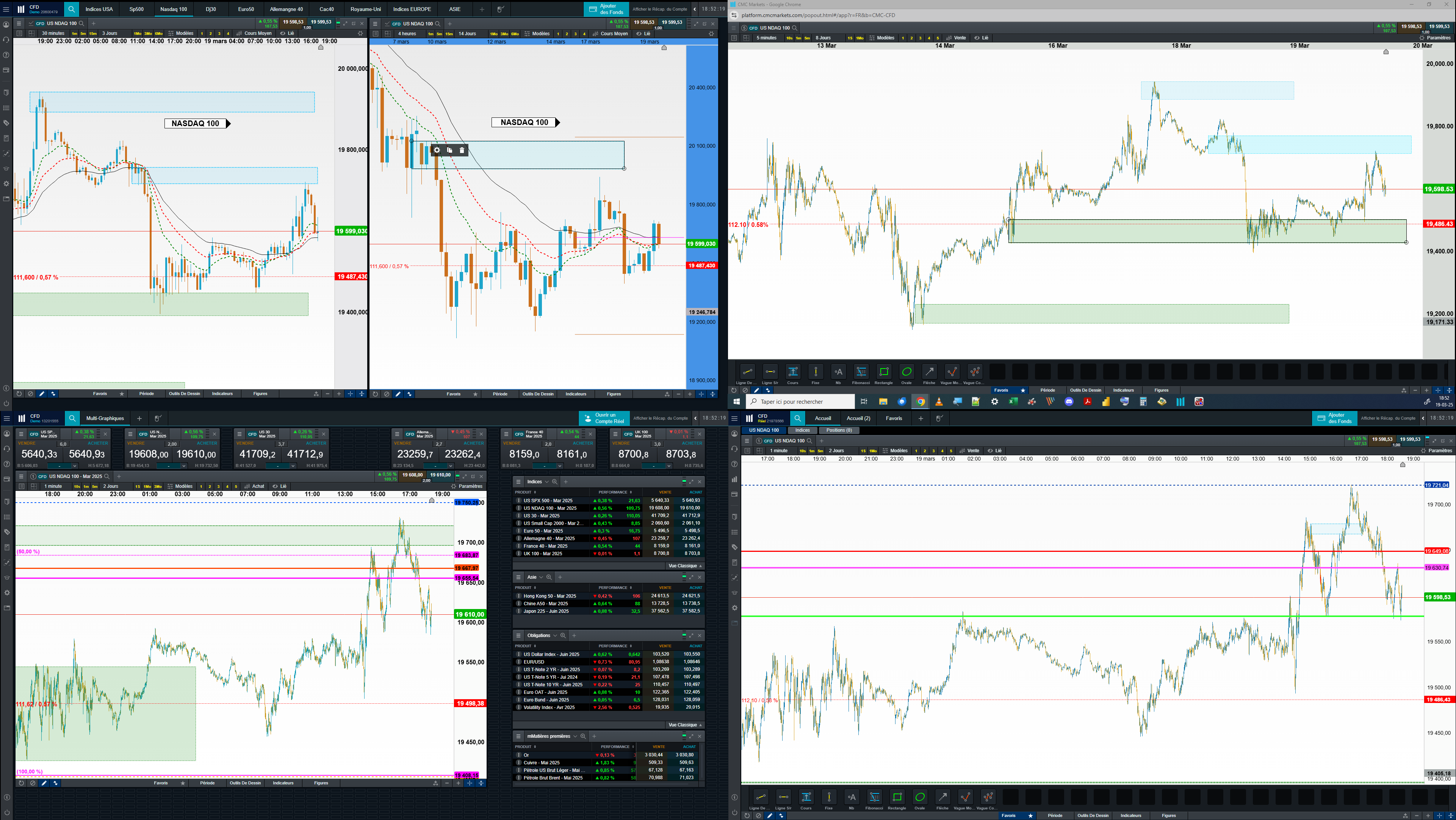The width and height of the screenshot is (1456, 820).
Task: Toggle Lié link on 30 minutes chart
Action: tap(287, 33)
